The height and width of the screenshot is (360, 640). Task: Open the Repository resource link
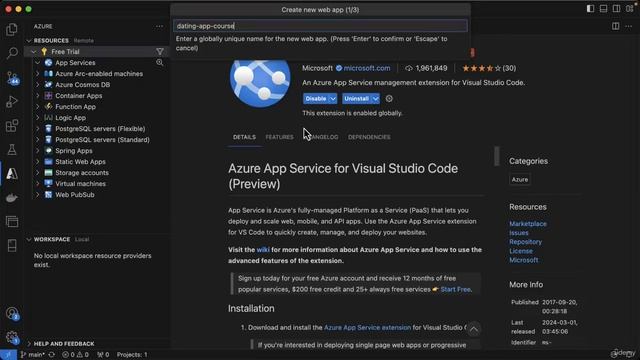click(525, 242)
